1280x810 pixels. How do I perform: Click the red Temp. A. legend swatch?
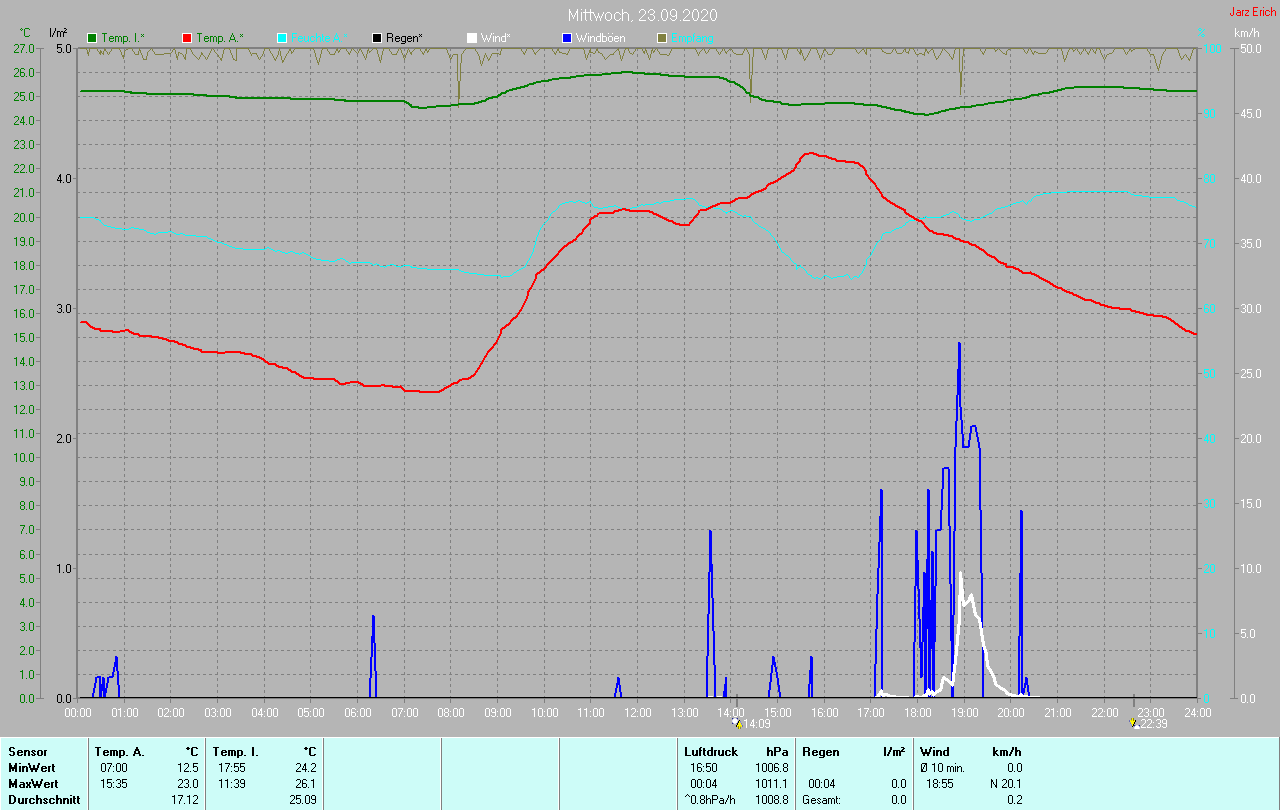(187, 38)
